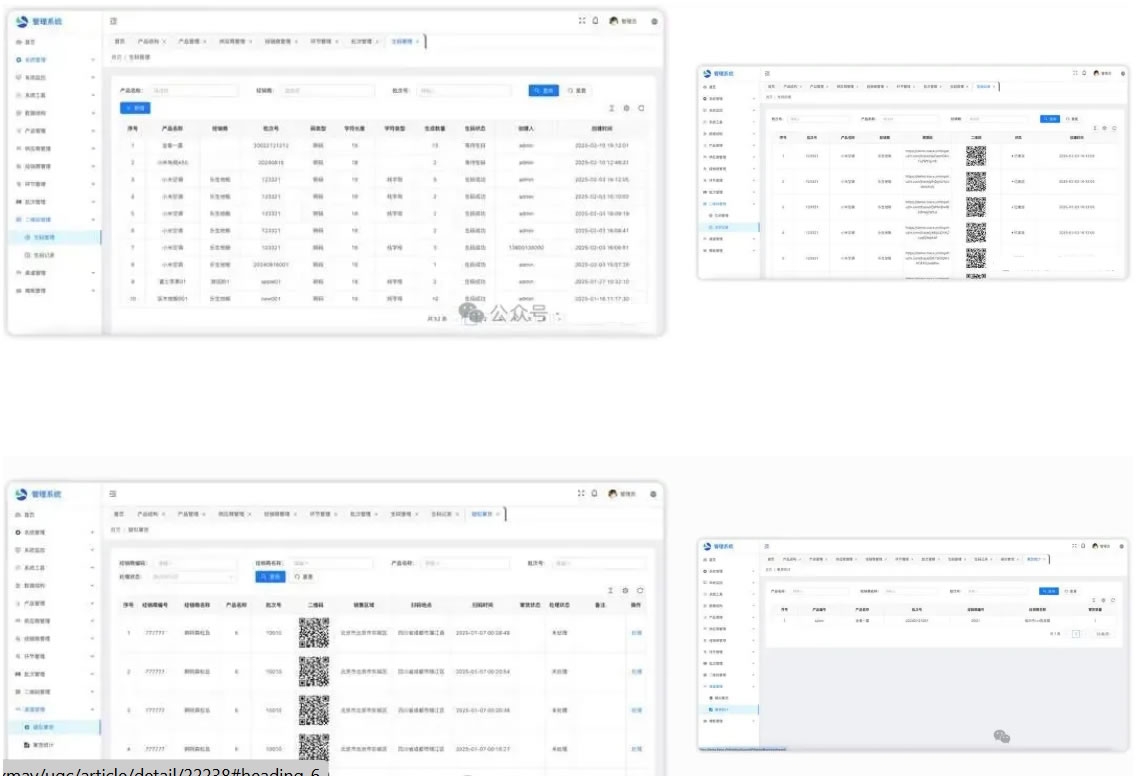This screenshot has width=1140, height=776.
Task: Click 重置 reset button in top-left screenshot
Action: coord(577,91)
